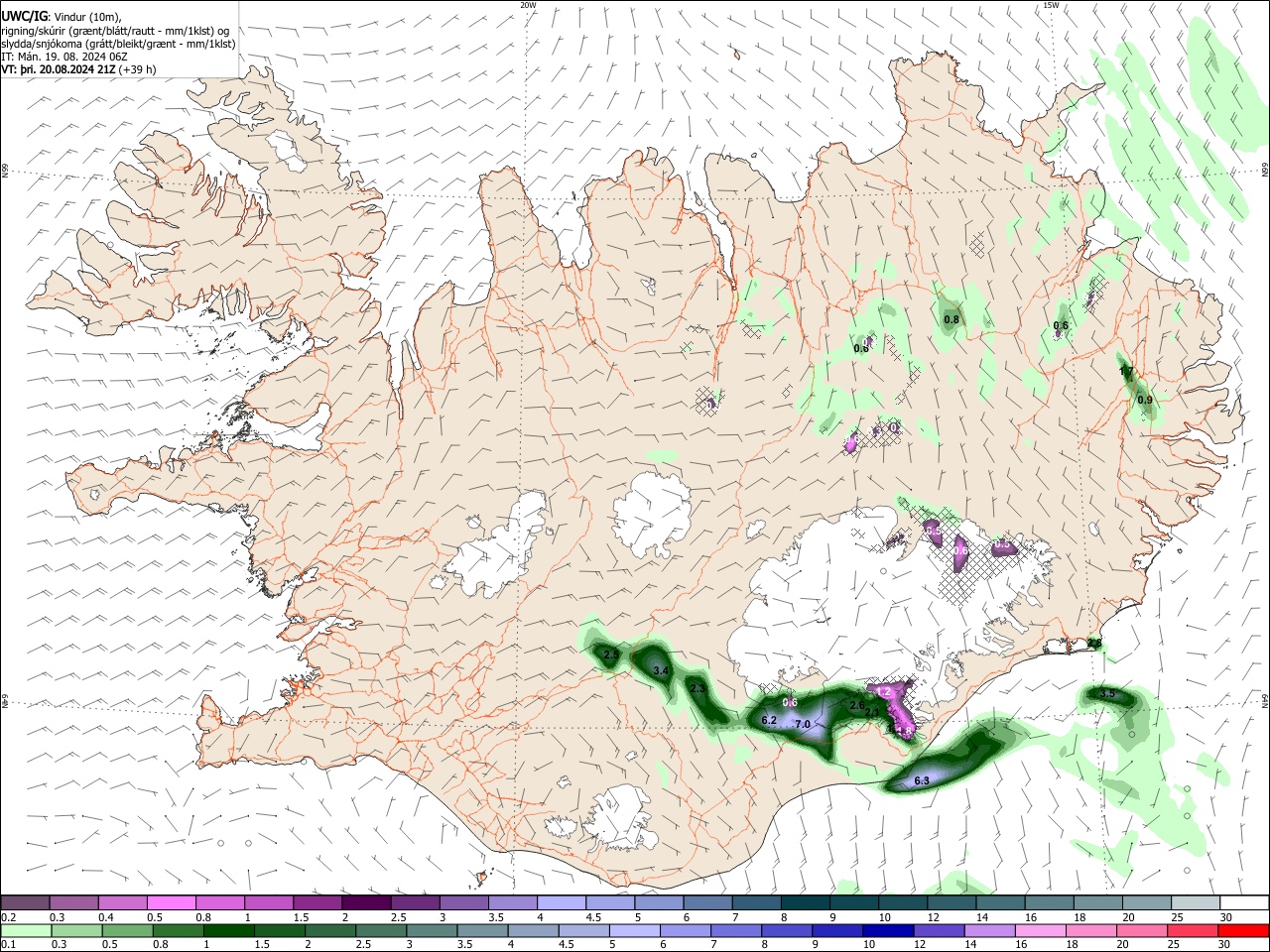Click the 20W longitude label
The image size is (1270, 952).
(528, 5)
